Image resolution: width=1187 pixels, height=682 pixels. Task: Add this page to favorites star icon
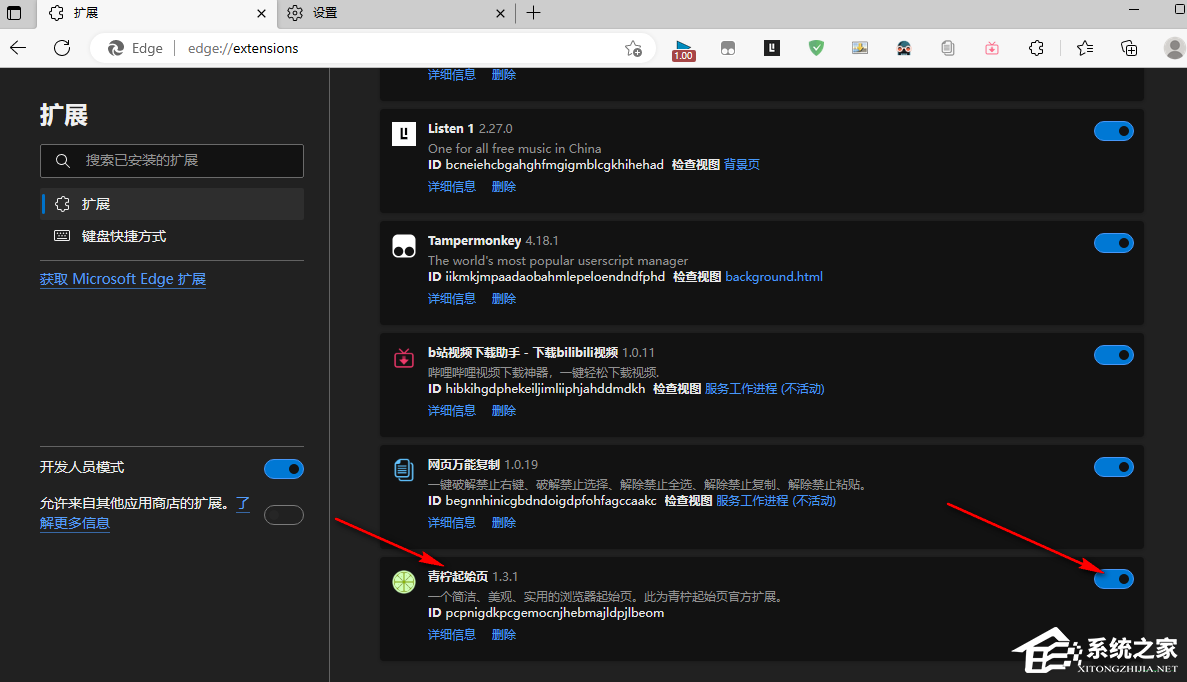pos(633,48)
